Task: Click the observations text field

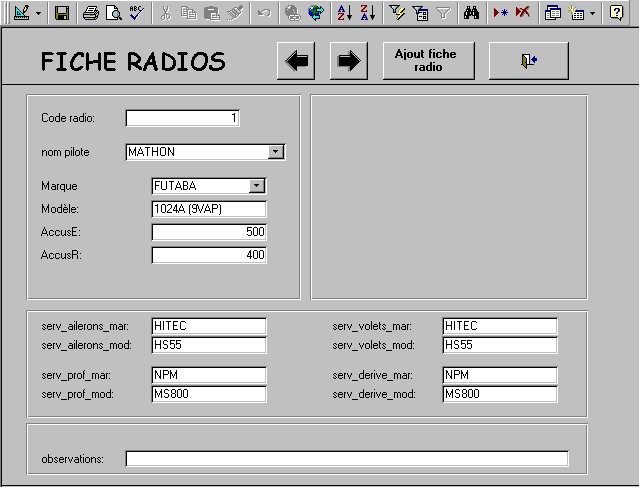Action: click(347, 458)
